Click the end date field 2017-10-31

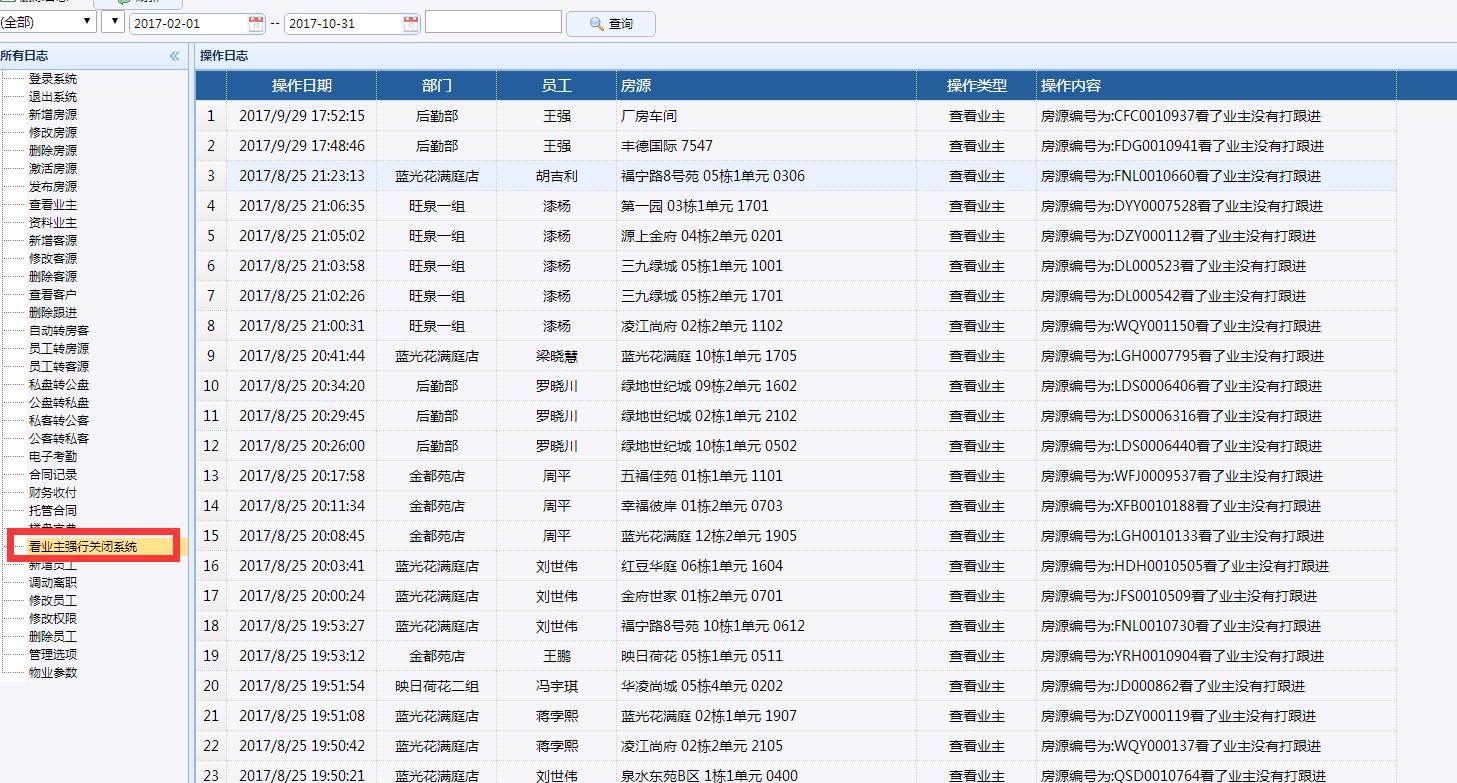343,23
